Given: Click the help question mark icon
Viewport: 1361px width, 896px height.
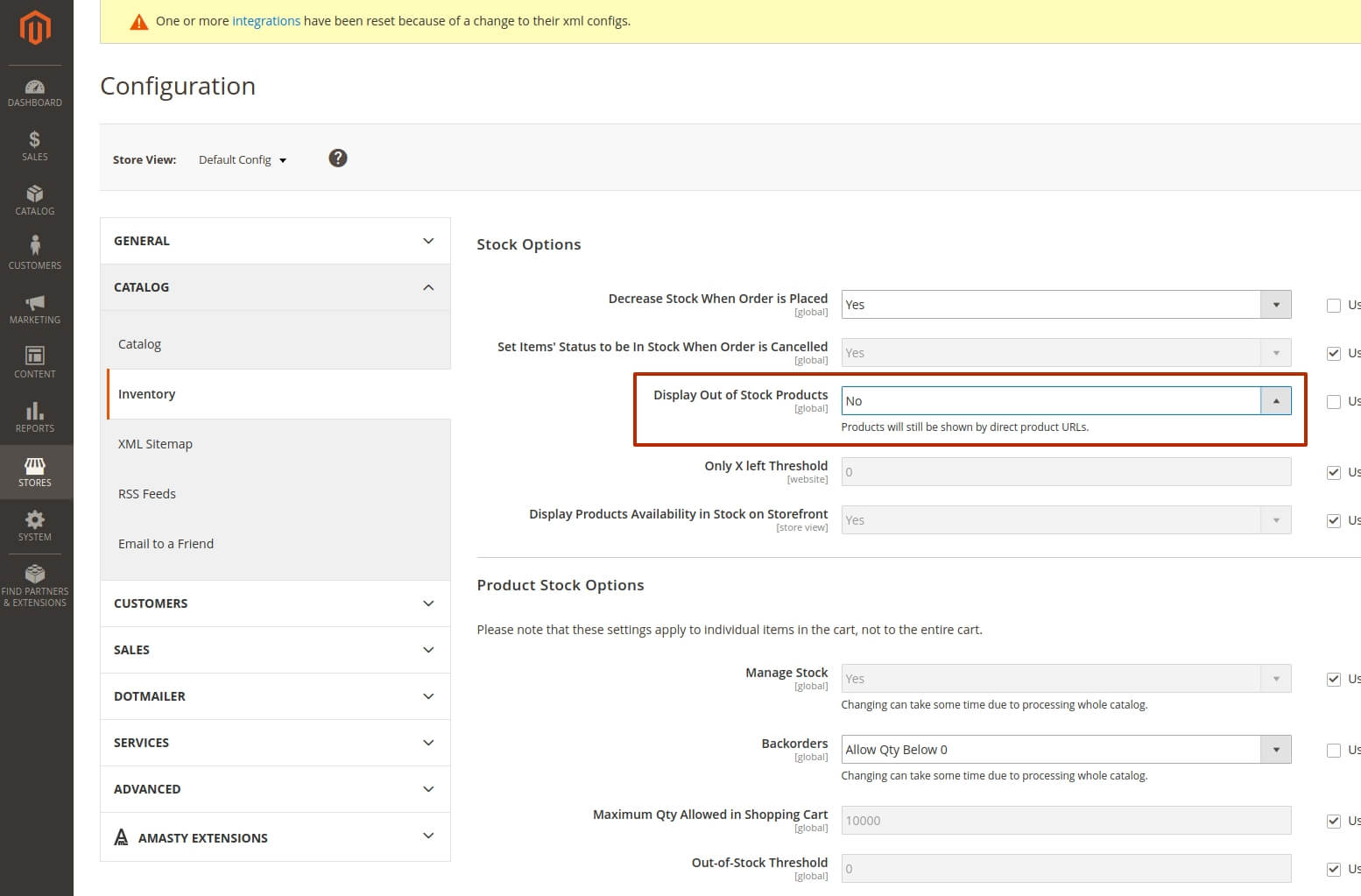Looking at the screenshot, I should [x=338, y=159].
